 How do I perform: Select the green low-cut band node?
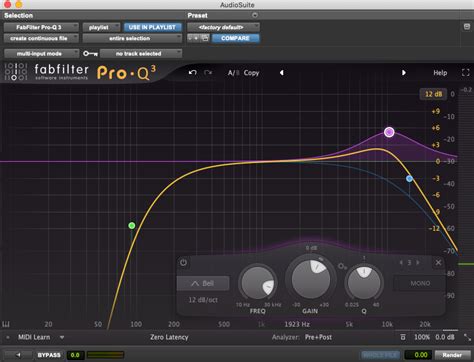(x=132, y=226)
